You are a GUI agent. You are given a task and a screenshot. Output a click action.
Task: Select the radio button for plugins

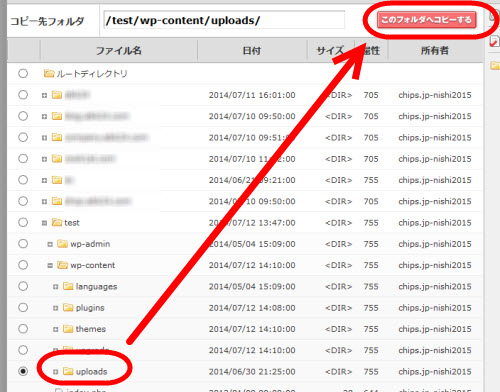[23, 308]
